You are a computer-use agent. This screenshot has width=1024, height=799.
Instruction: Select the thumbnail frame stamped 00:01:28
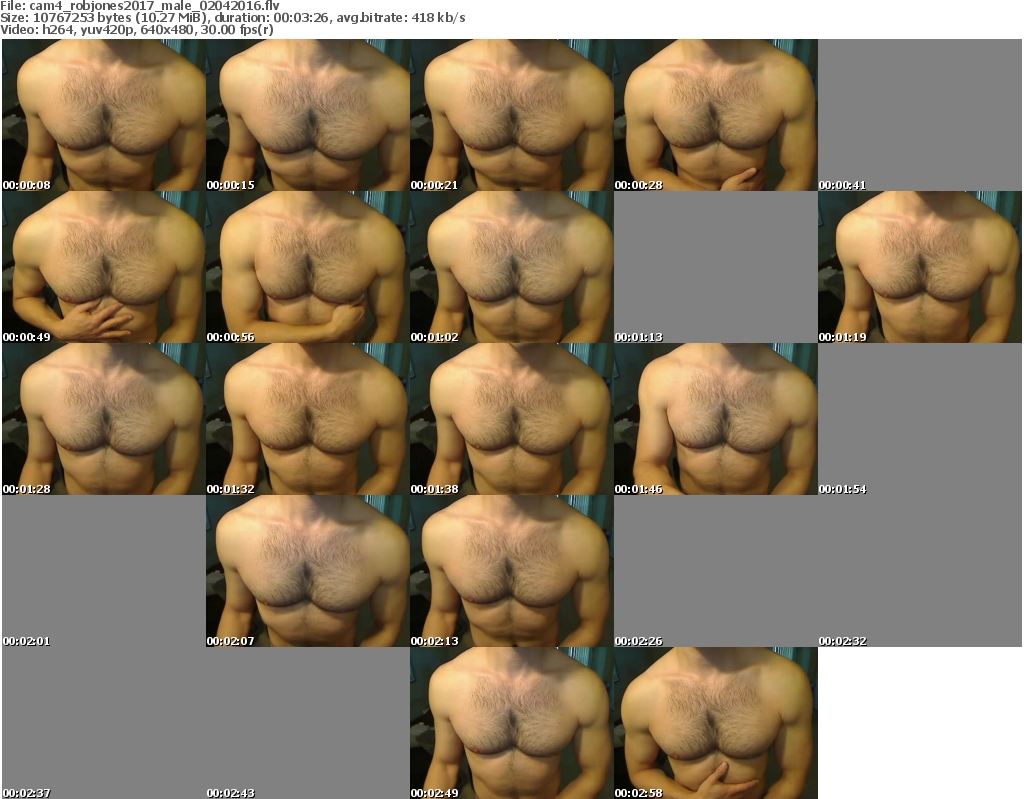104,419
